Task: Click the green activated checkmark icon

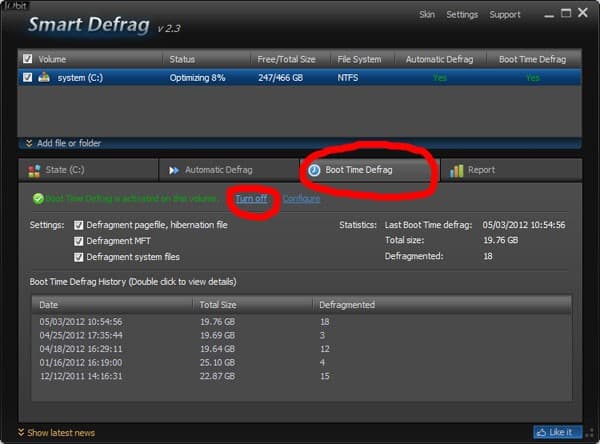Action: click(38, 199)
